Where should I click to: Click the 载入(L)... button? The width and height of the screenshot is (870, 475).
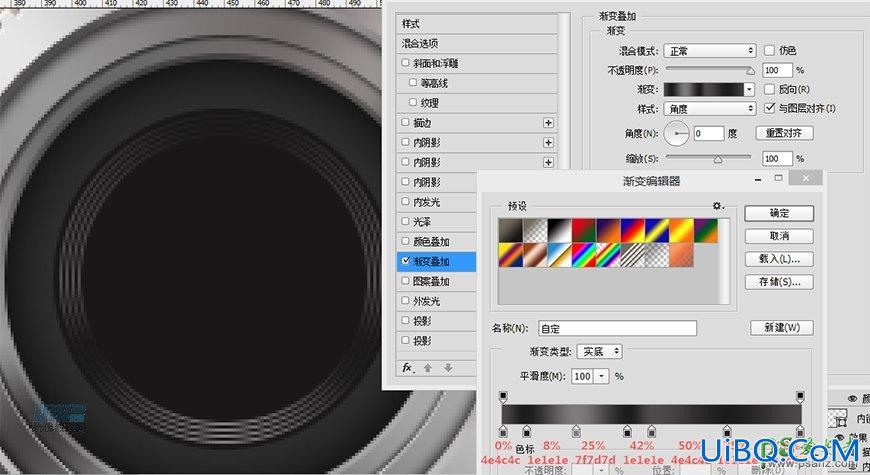coord(779,259)
